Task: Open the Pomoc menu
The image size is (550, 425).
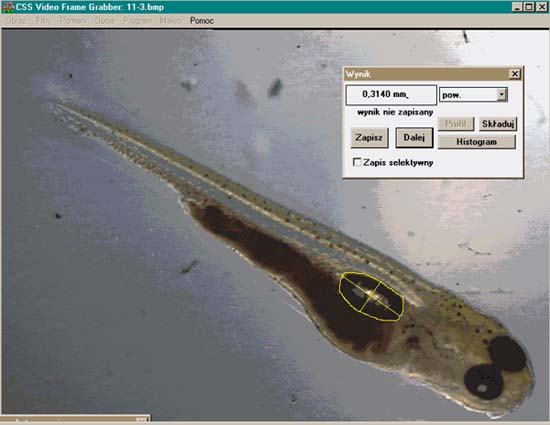Action: point(202,21)
